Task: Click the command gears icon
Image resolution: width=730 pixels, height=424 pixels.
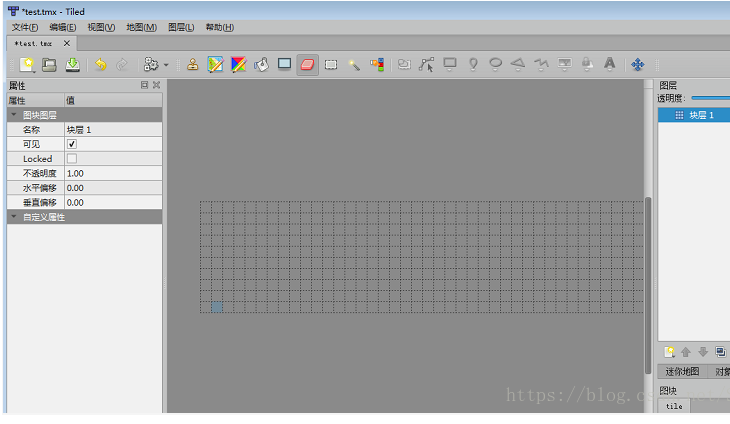Action: click(151, 65)
